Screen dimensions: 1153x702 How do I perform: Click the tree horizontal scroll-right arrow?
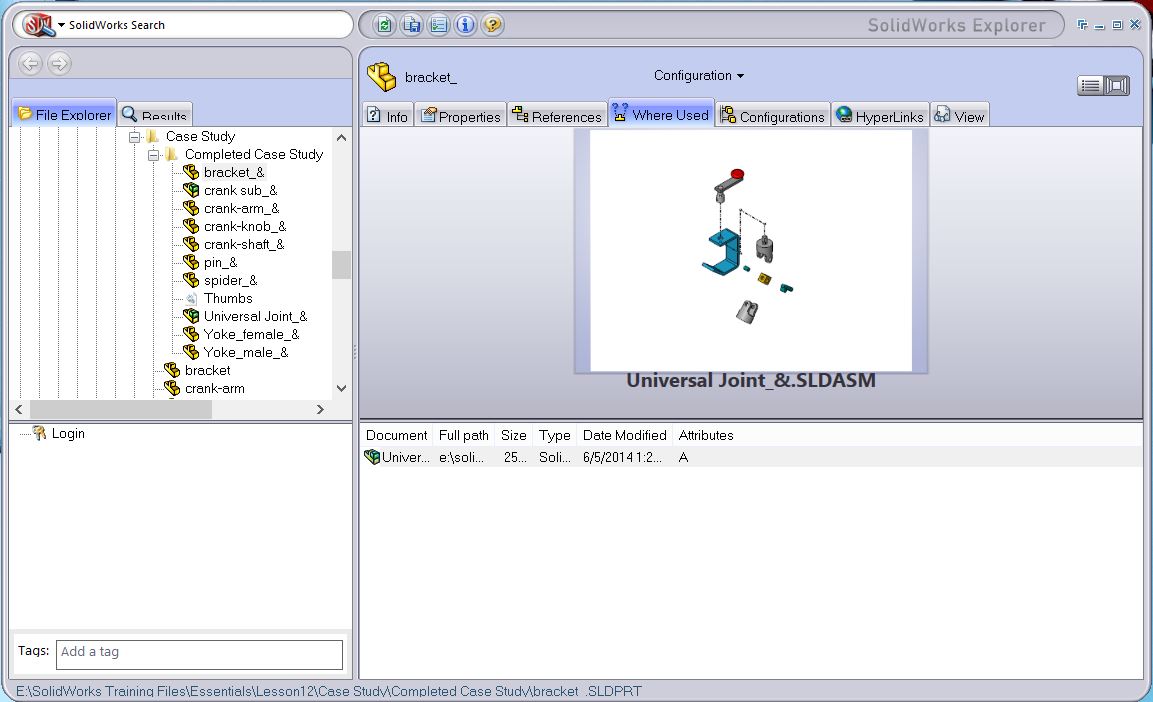point(320,409)
